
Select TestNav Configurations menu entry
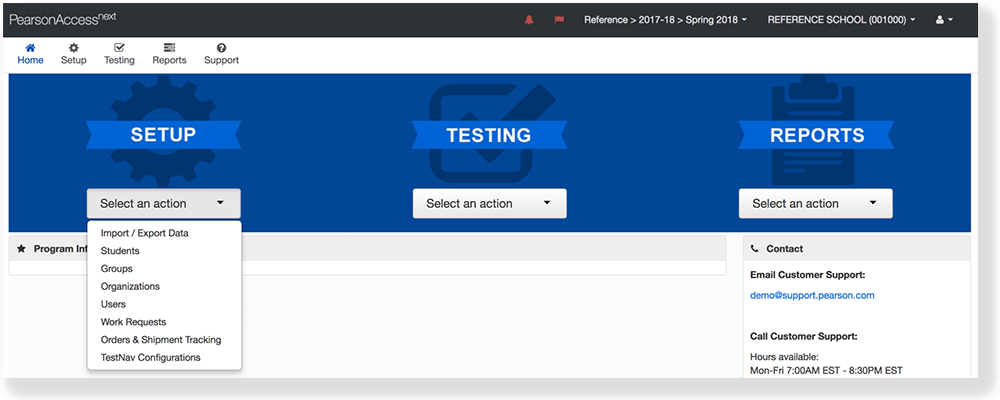[x=150, y=357]
